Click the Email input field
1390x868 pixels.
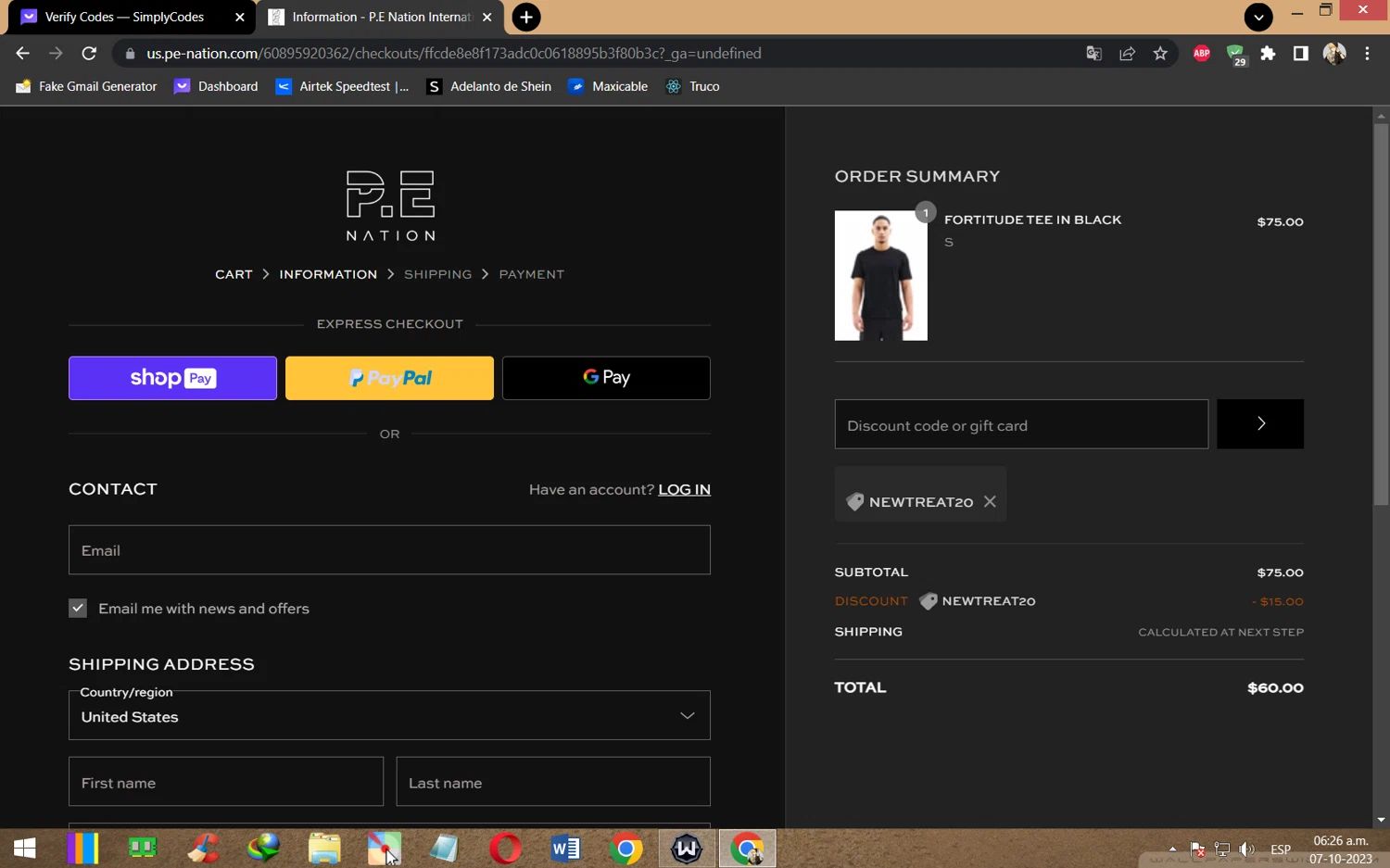(x=389, y=550)
